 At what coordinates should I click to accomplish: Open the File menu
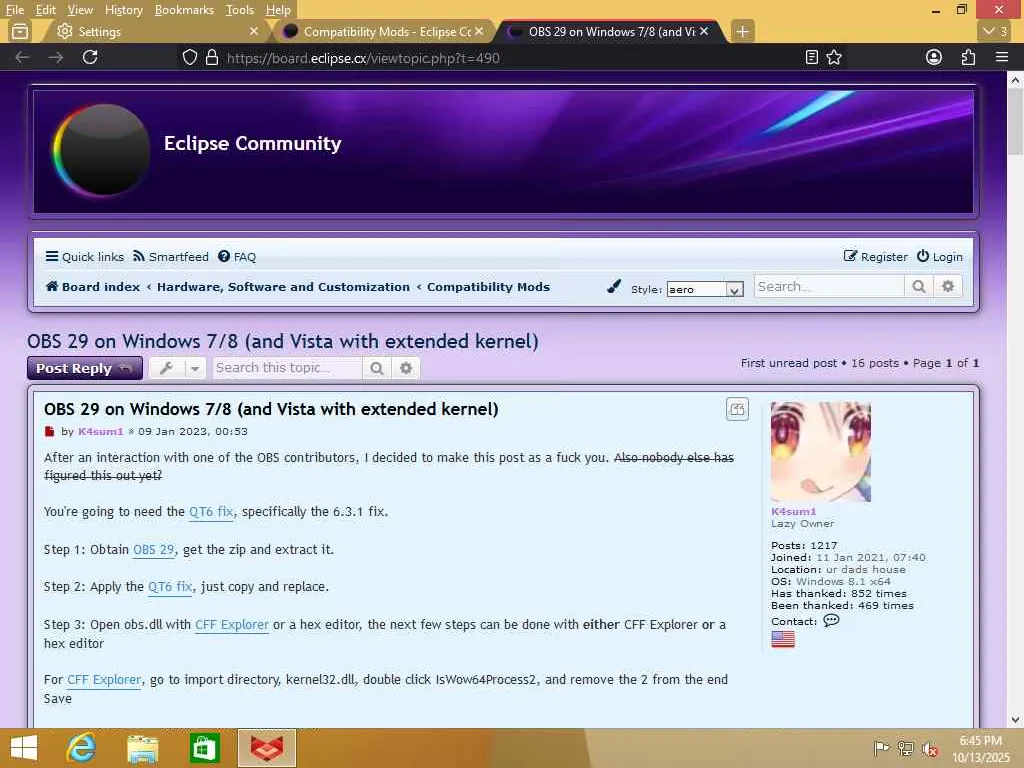14,10
